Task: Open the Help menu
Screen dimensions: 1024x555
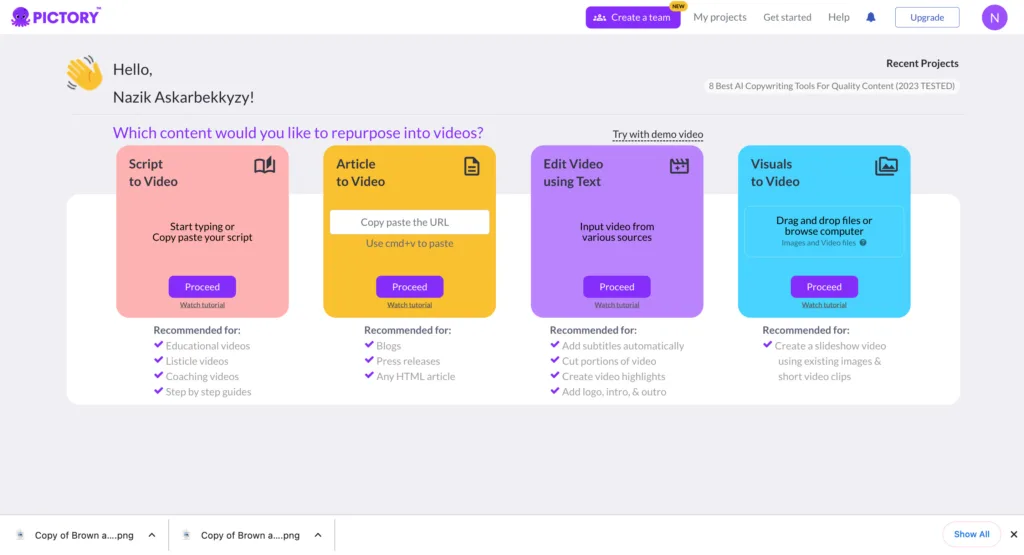Action: (839, 18)
